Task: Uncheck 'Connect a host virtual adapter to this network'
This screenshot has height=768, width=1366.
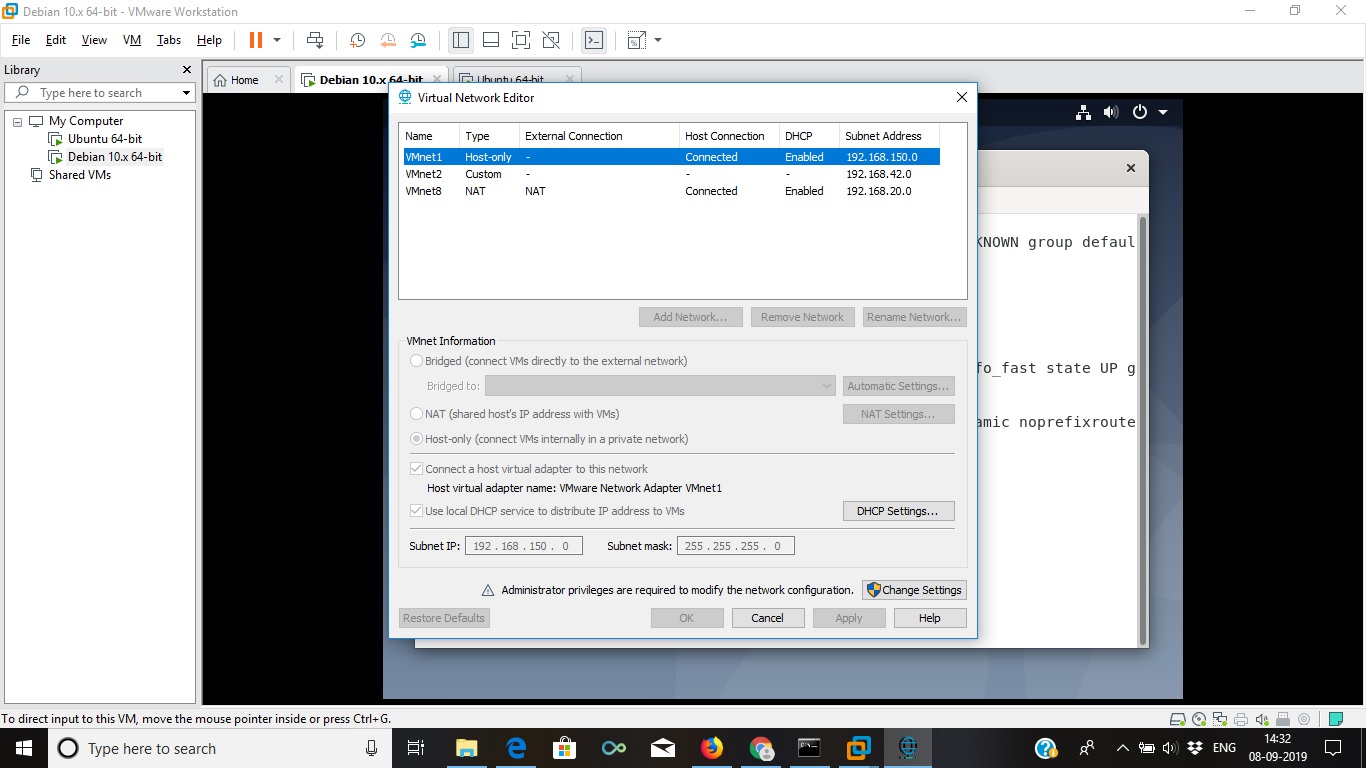Action: point(416,468)
